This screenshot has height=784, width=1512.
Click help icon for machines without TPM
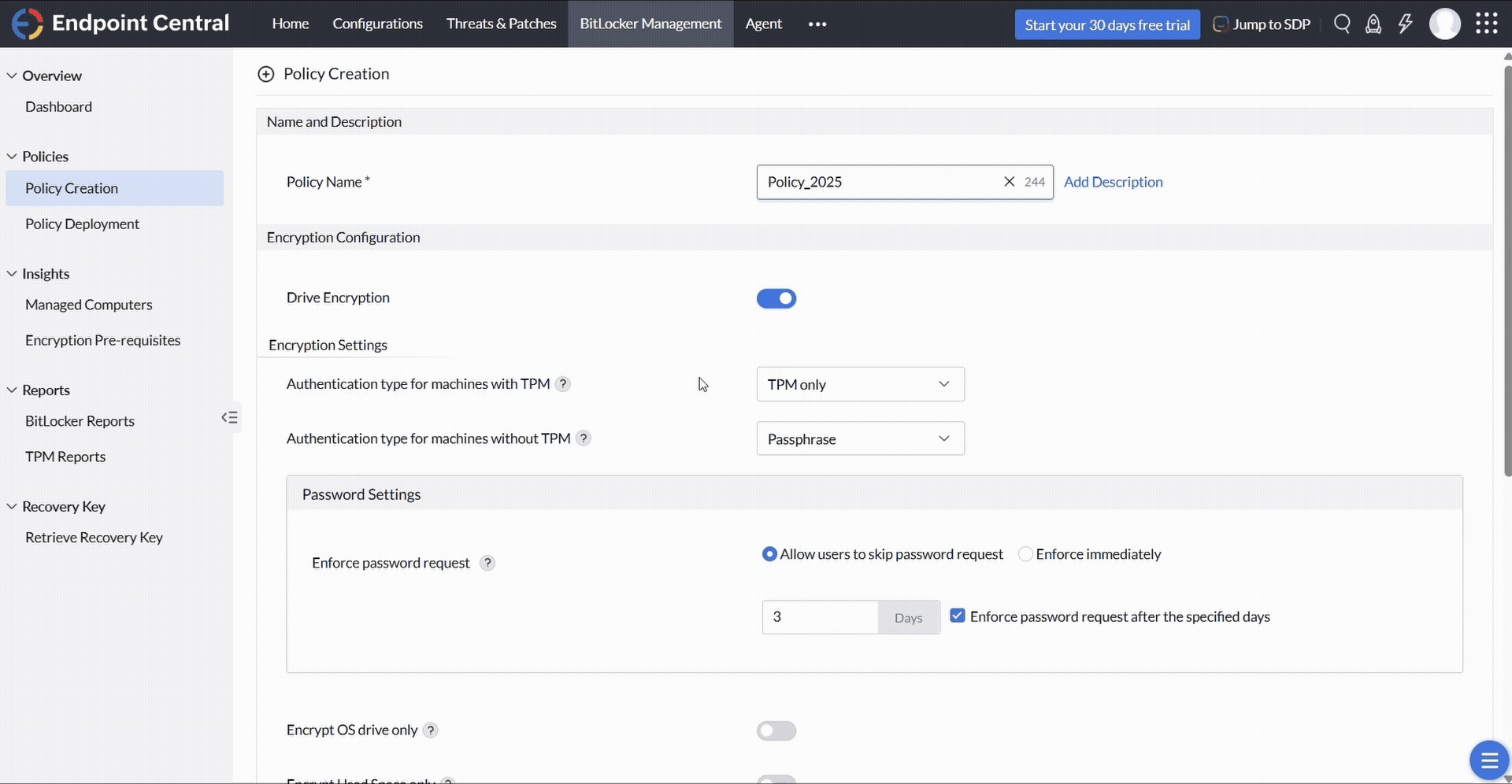pyautogui.click(x=583, y=438)
